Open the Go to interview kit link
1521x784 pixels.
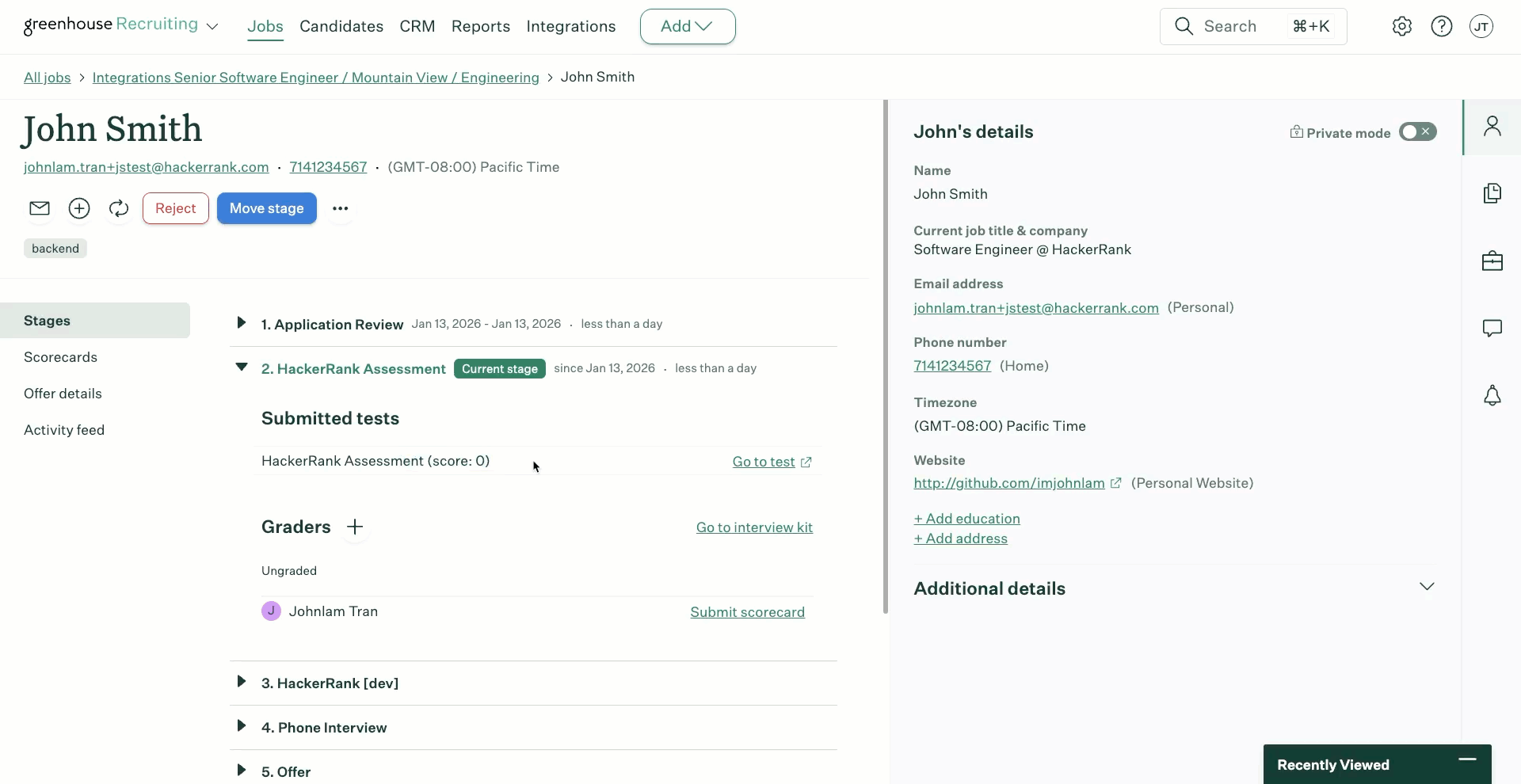pos(754,527)
